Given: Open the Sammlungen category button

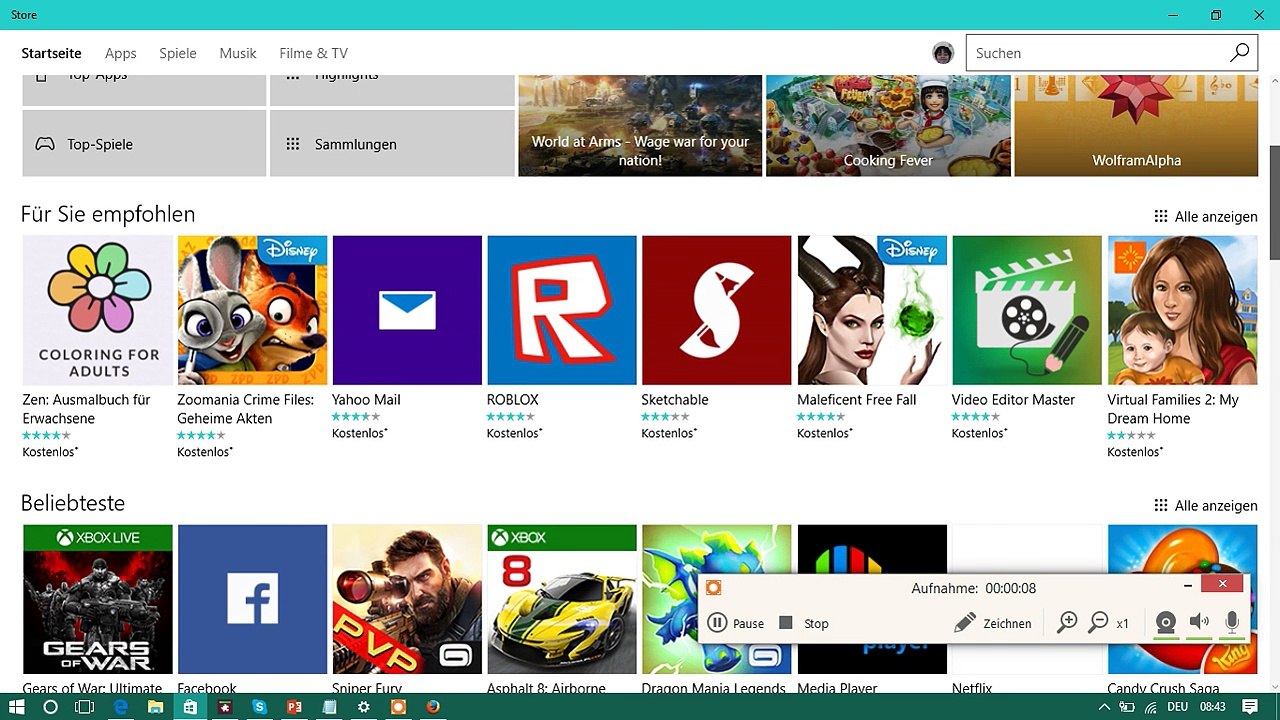Looking at the screenshot, I should click(392, 143).
